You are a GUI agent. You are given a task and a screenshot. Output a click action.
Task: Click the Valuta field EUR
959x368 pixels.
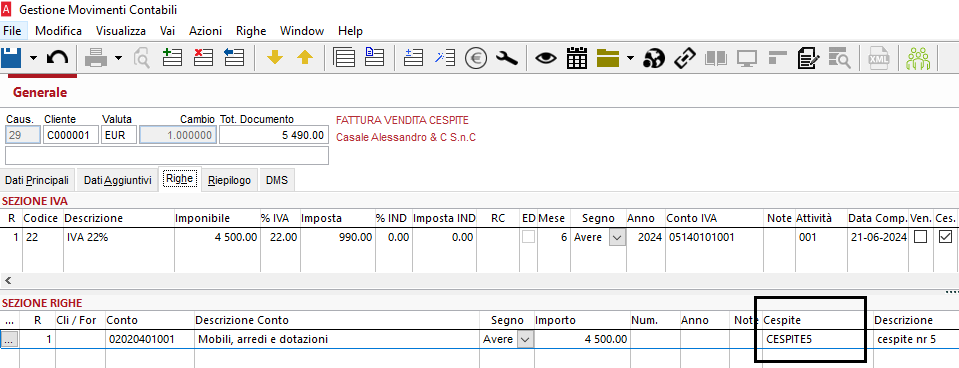tap(119, 135)
